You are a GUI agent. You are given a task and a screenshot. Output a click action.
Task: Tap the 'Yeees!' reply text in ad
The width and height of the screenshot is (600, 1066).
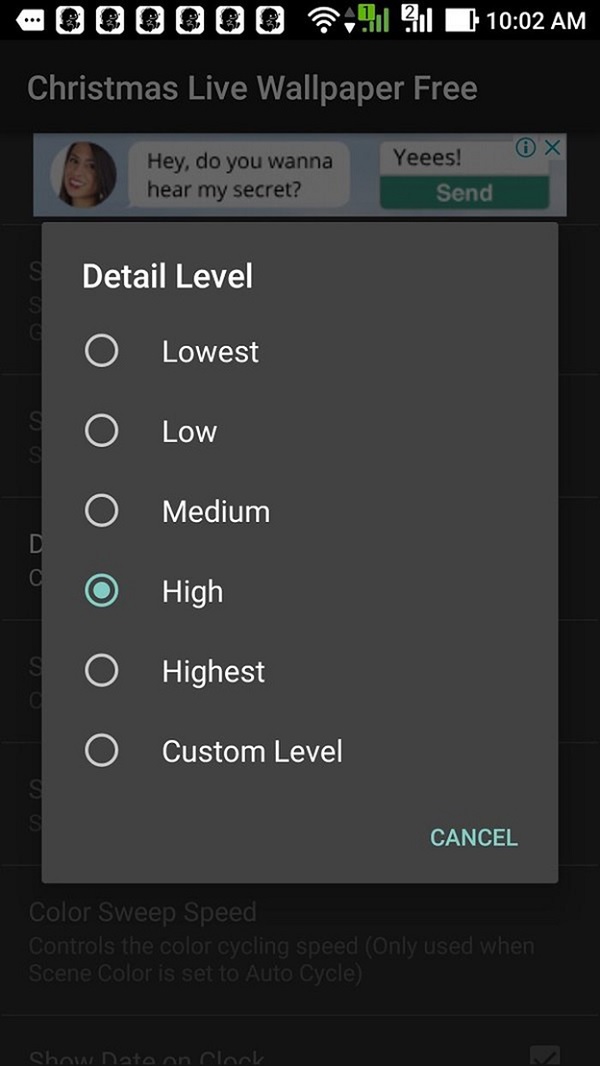point(427,158)
